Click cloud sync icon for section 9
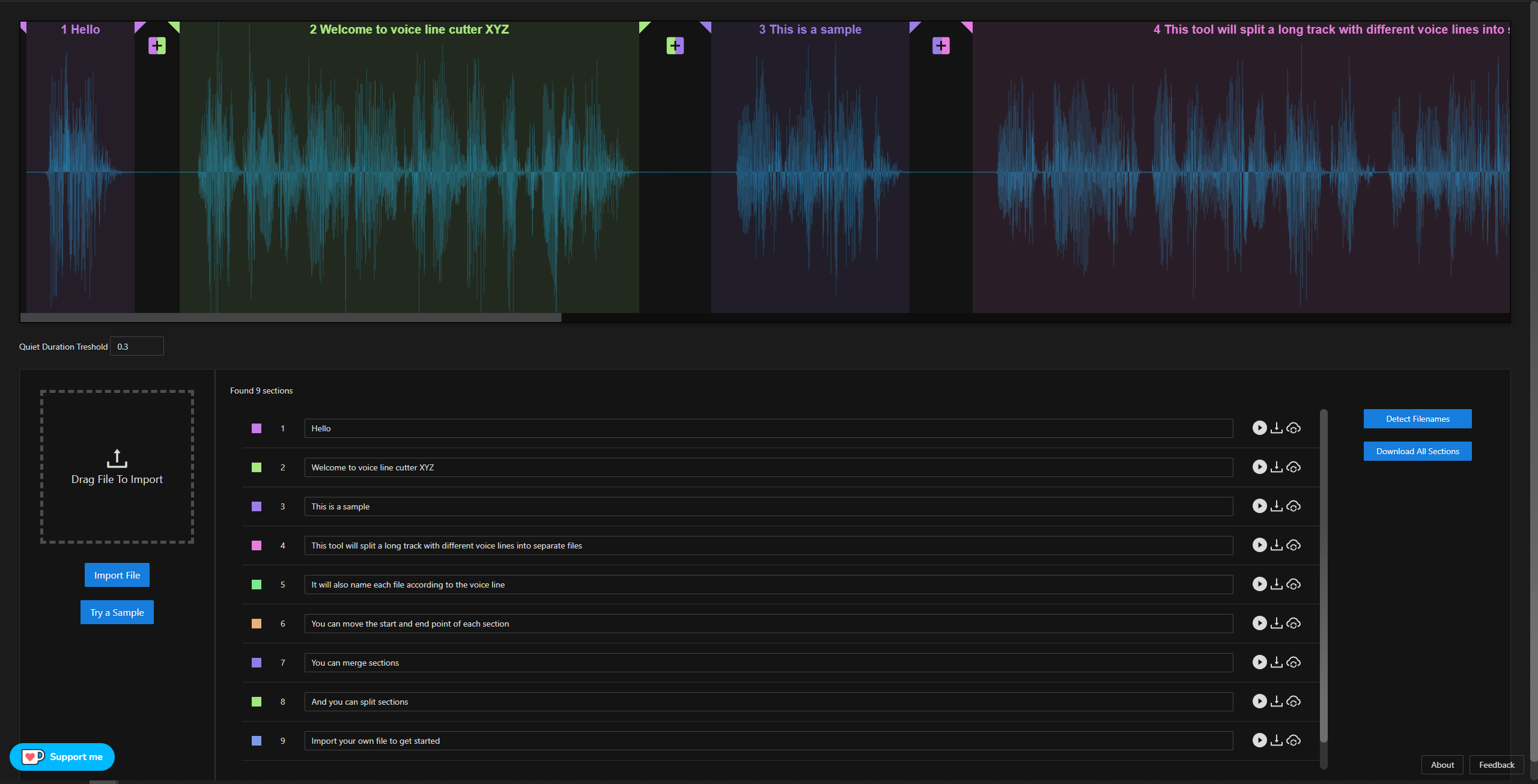Viewport: 1538px width, 784px height. 1293,740
